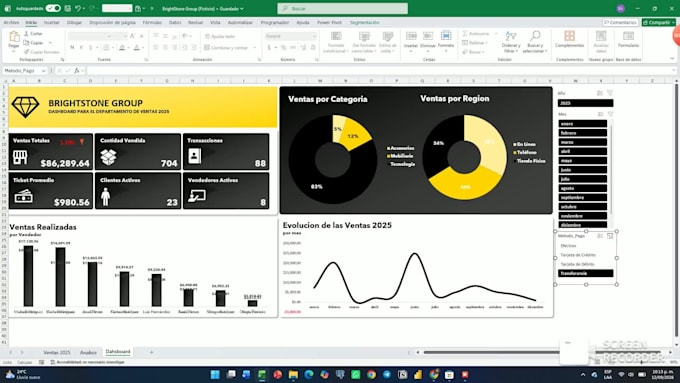680x383 pixels.
Task: Open the Archivo menu
Action: (11, 22)
